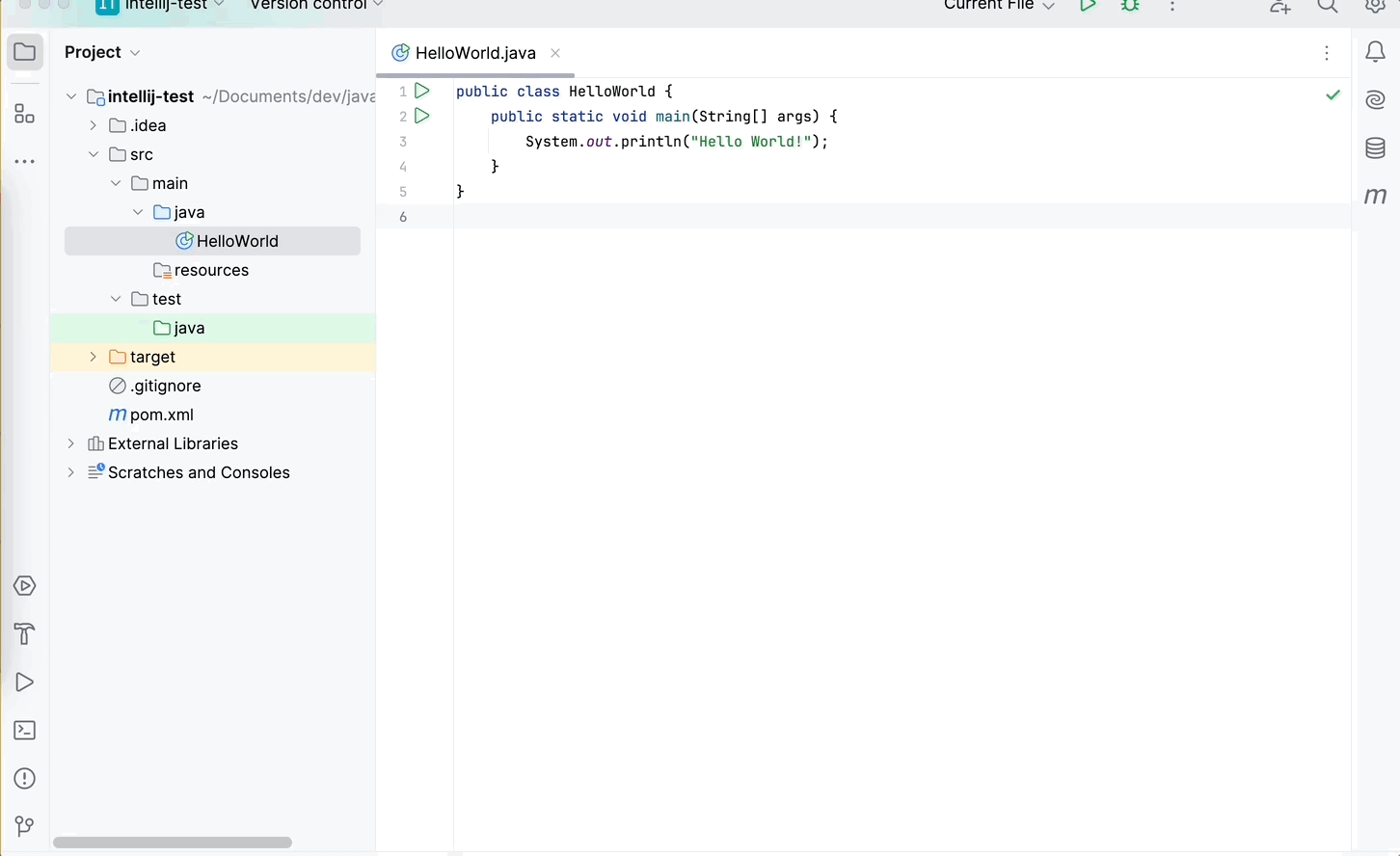Open the Git version control tool window
Image resolution: width=1400 pixels, height=856 pixels.
(25, 826)
